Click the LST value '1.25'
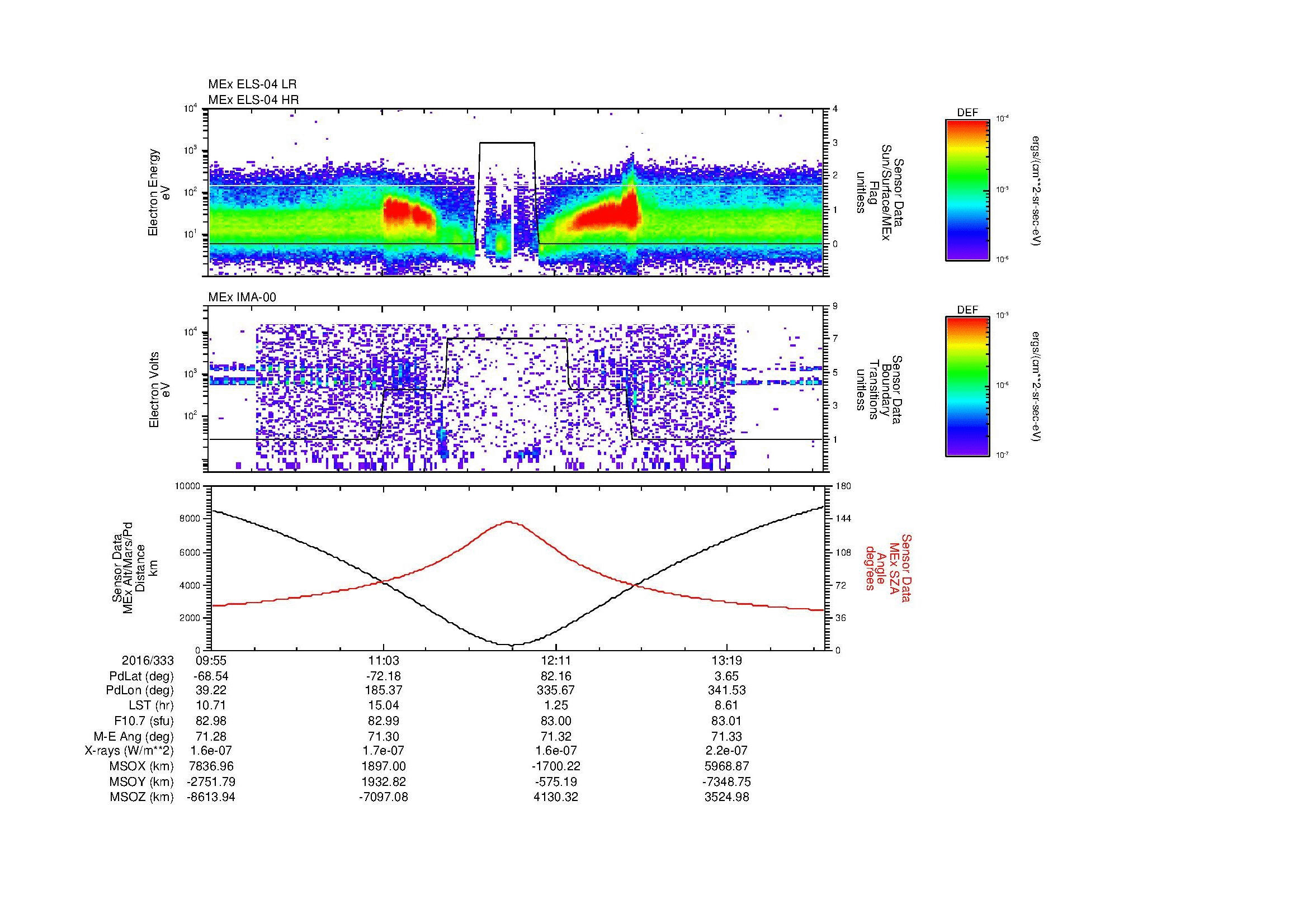Viewport: 1308px width, 924px height. coord(556,705)
